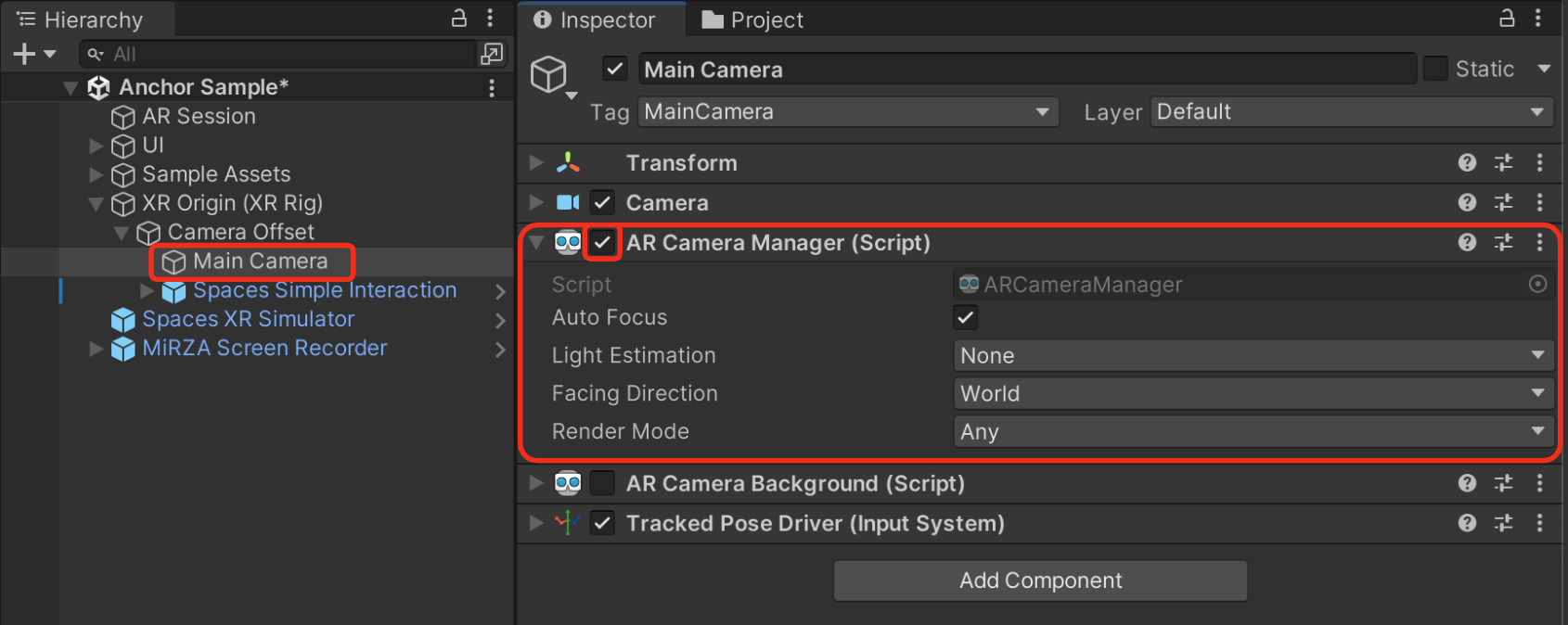Expand the UI object in Hierarchy
This screenshot has width=1568, height=625.
(x=96, y=146)
